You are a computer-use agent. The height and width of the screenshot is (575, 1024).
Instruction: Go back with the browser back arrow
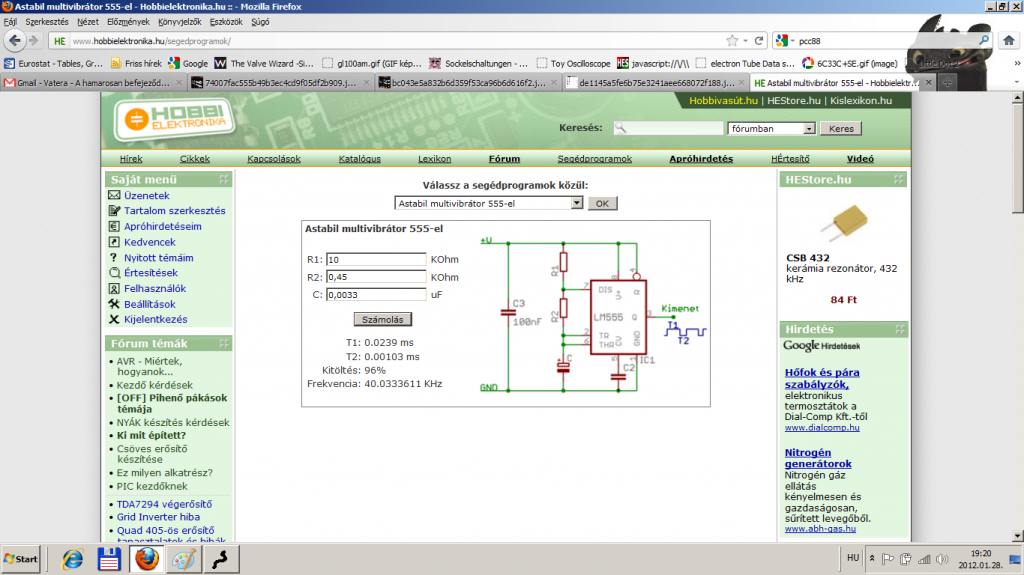(x=14, y=41)
